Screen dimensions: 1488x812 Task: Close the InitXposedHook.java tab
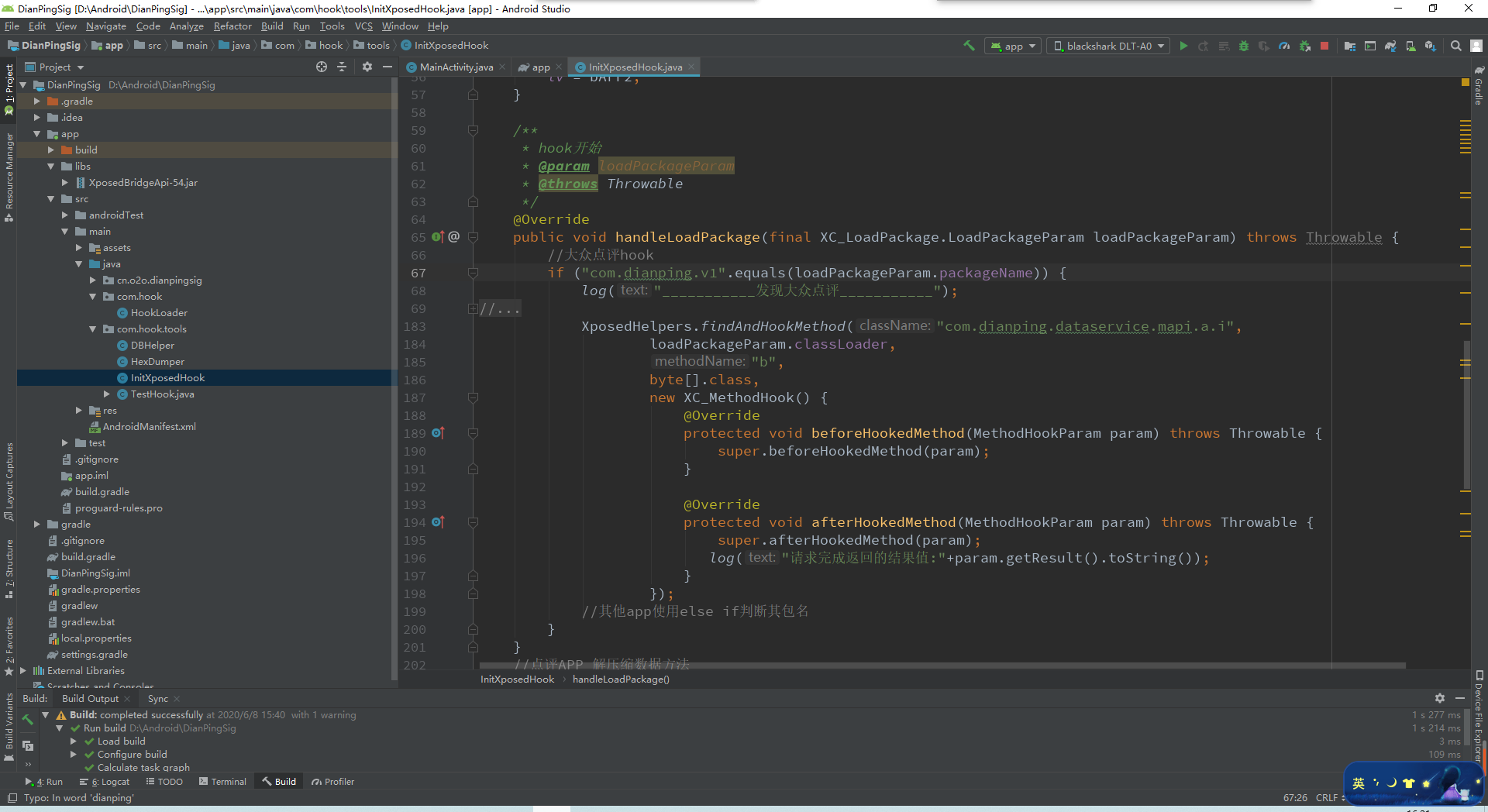pyautogui.click(x=691, y=67)
